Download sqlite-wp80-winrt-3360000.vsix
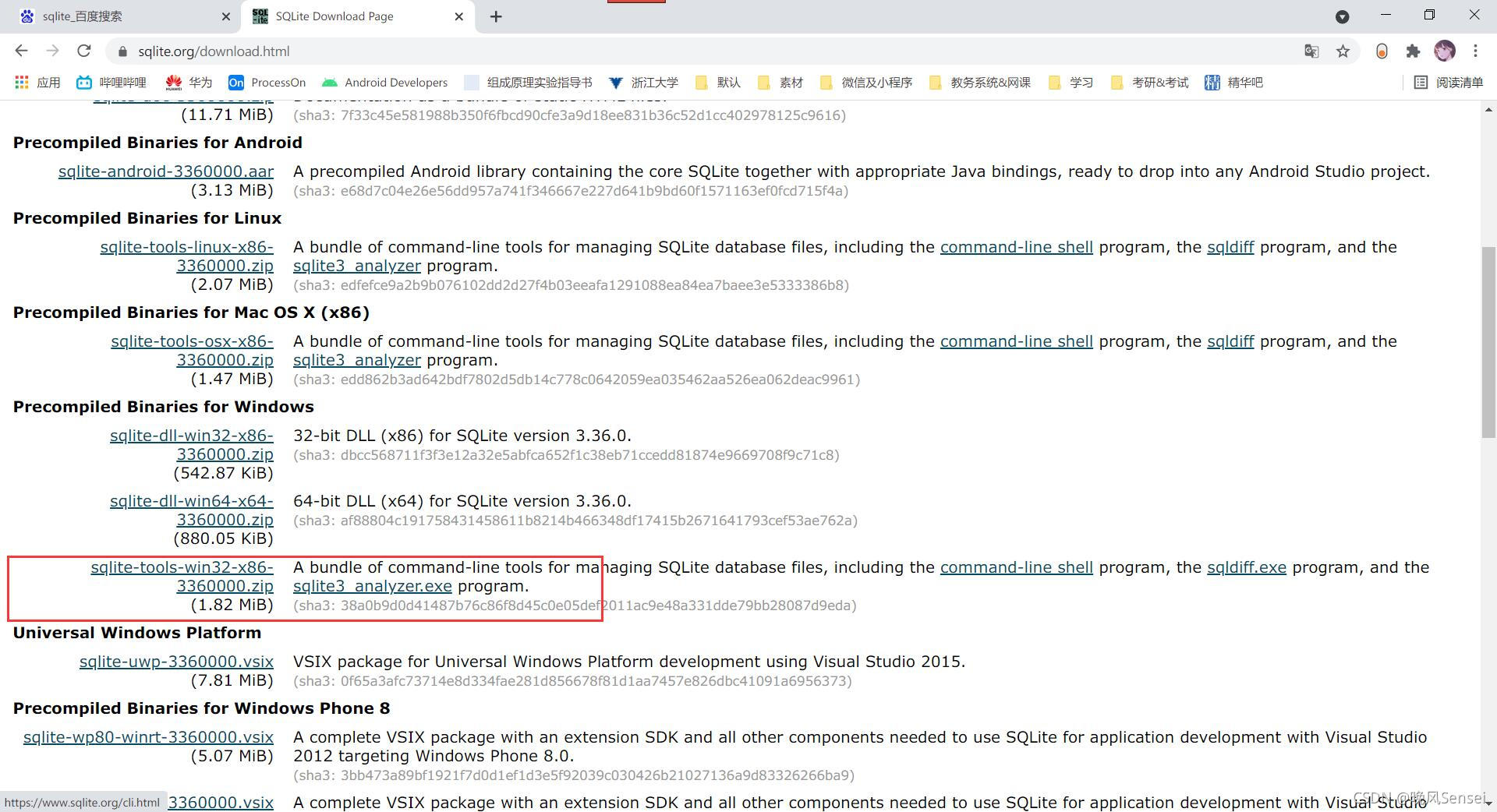The image size is (1497, 812). [148, 737]
